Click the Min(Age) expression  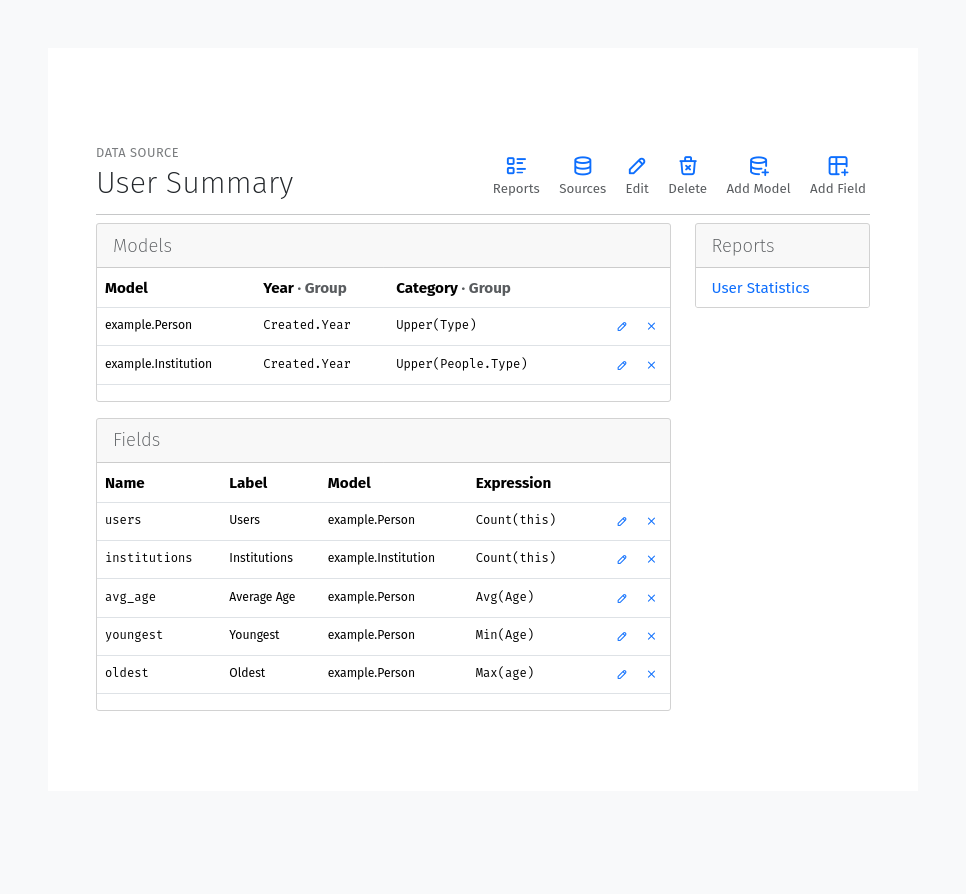505,635
